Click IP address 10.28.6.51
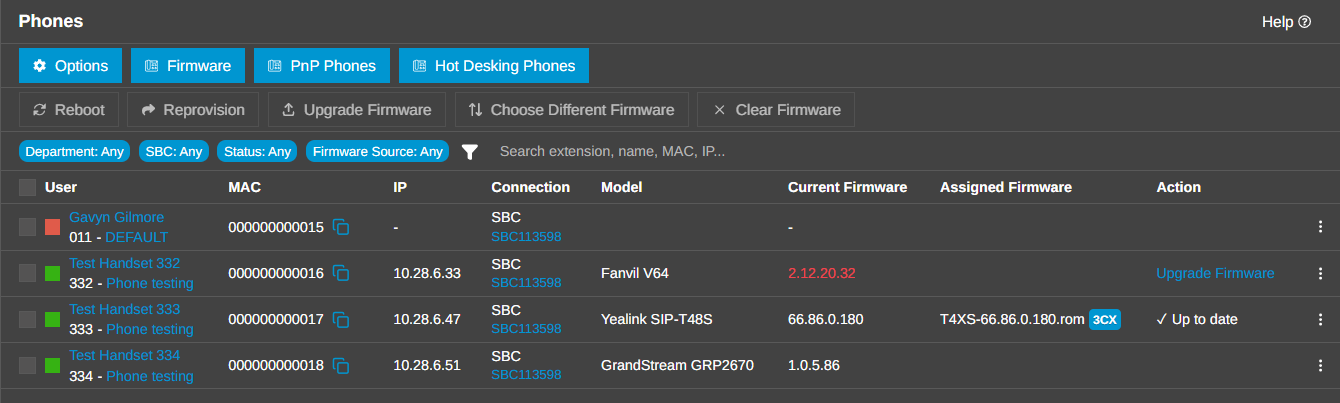 pos(427,365)
